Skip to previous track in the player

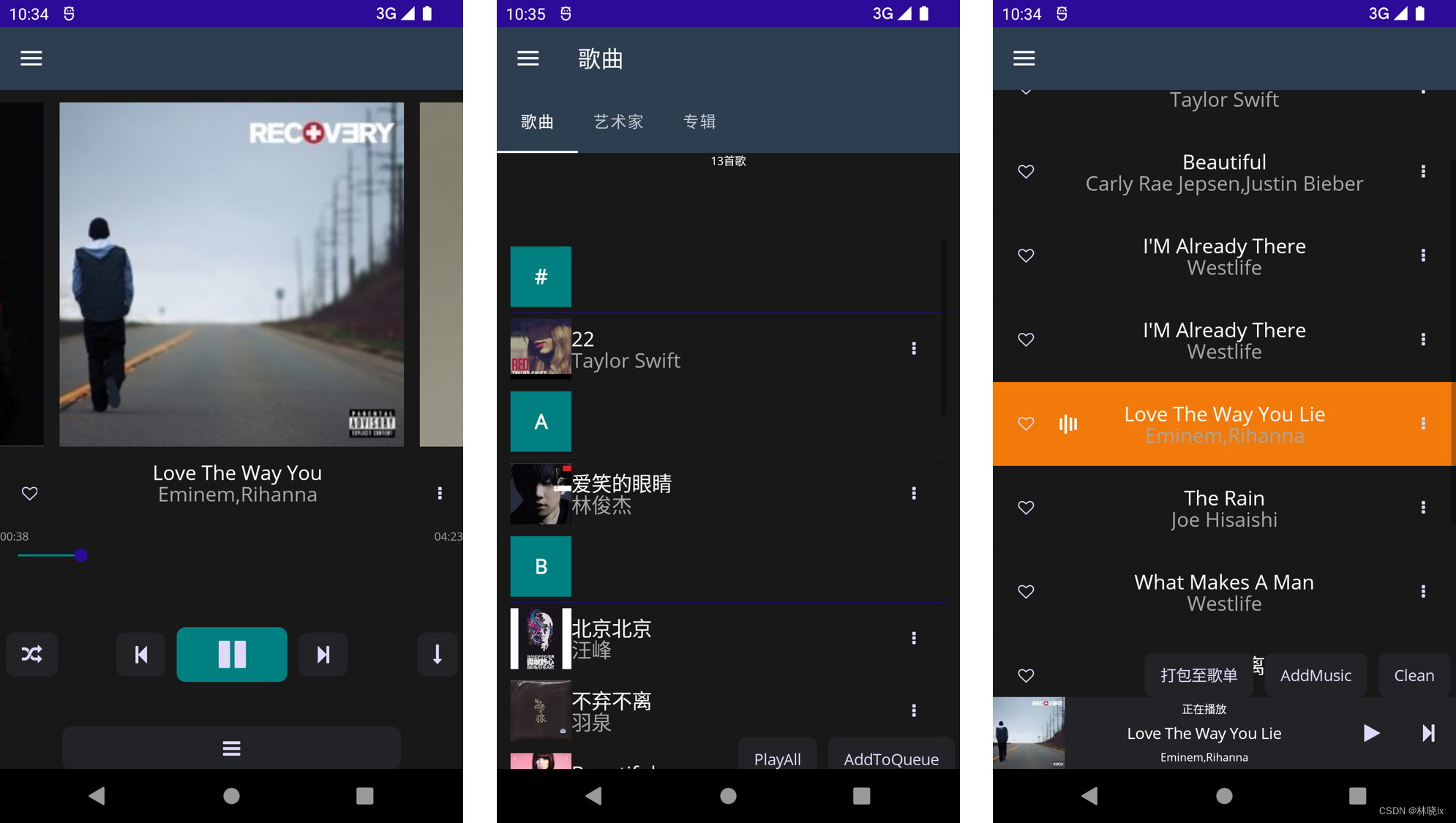tap(141, 654)
